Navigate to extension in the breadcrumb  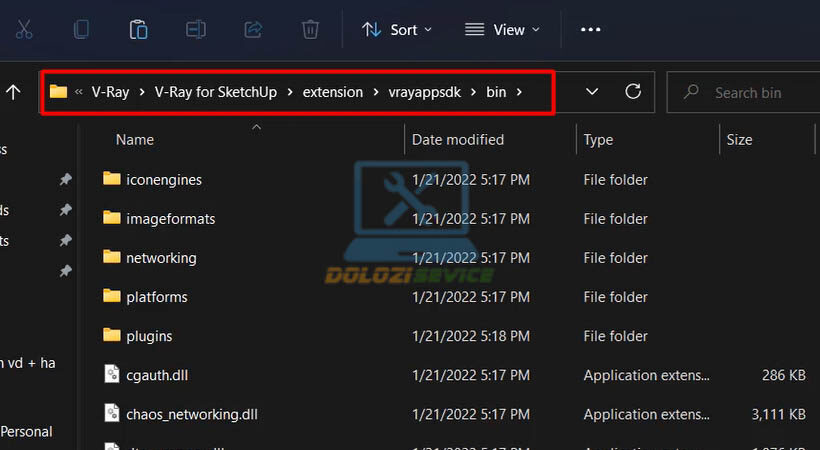tap(333, 92)
